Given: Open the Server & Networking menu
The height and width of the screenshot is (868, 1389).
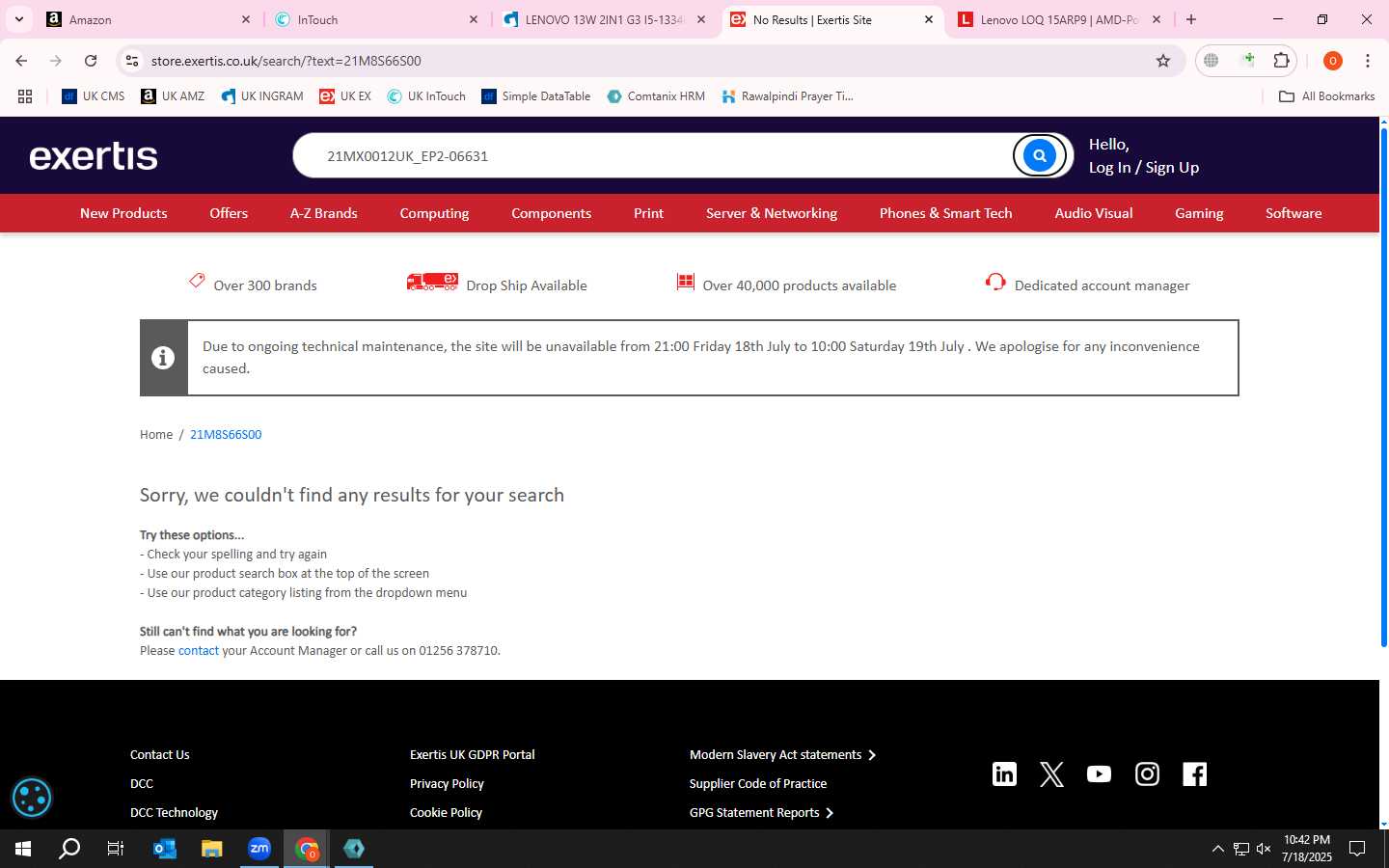Looking at the screenshot, I should pyautogui.click(x=772, y=213).
